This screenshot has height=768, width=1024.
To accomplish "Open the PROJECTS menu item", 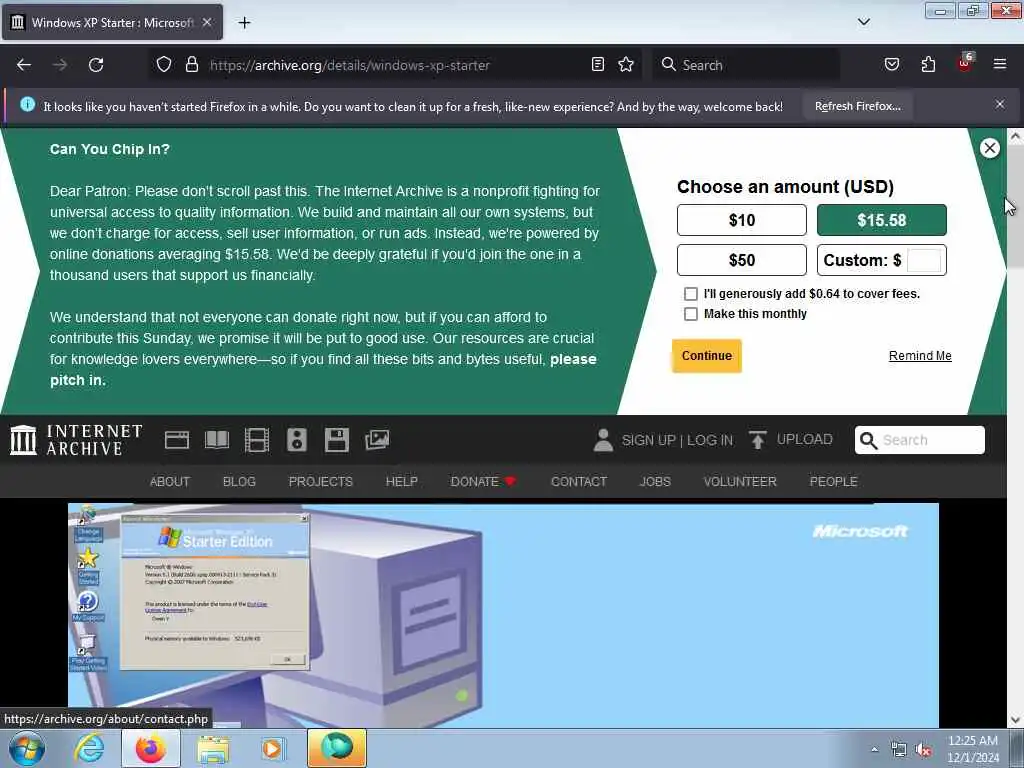I will [321, 482].
